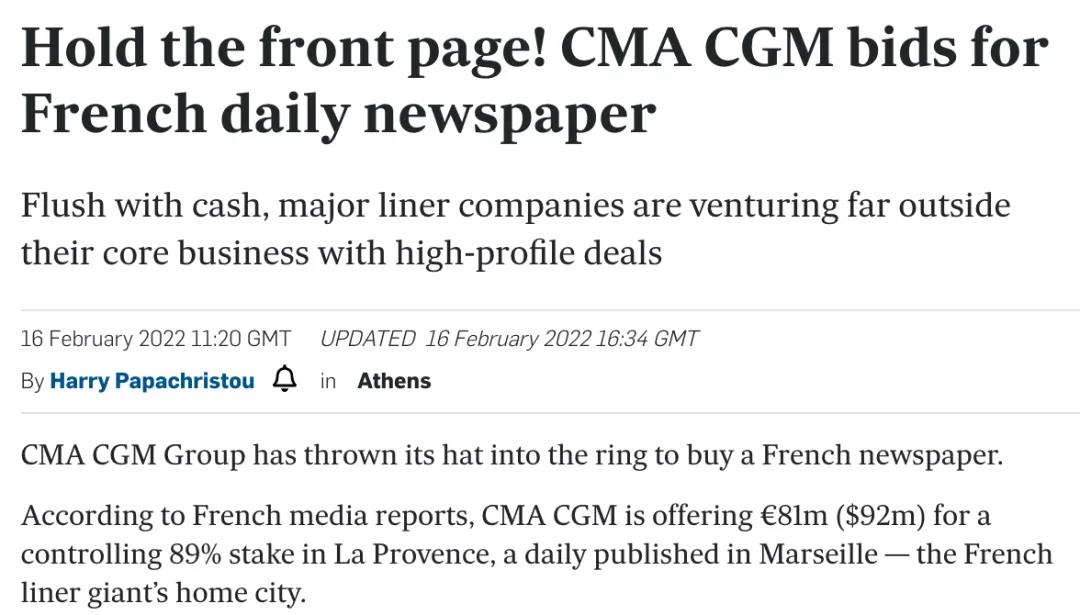Click the Athens location link
Viewport: 1080px width, 615px height.
click(394, 381)
